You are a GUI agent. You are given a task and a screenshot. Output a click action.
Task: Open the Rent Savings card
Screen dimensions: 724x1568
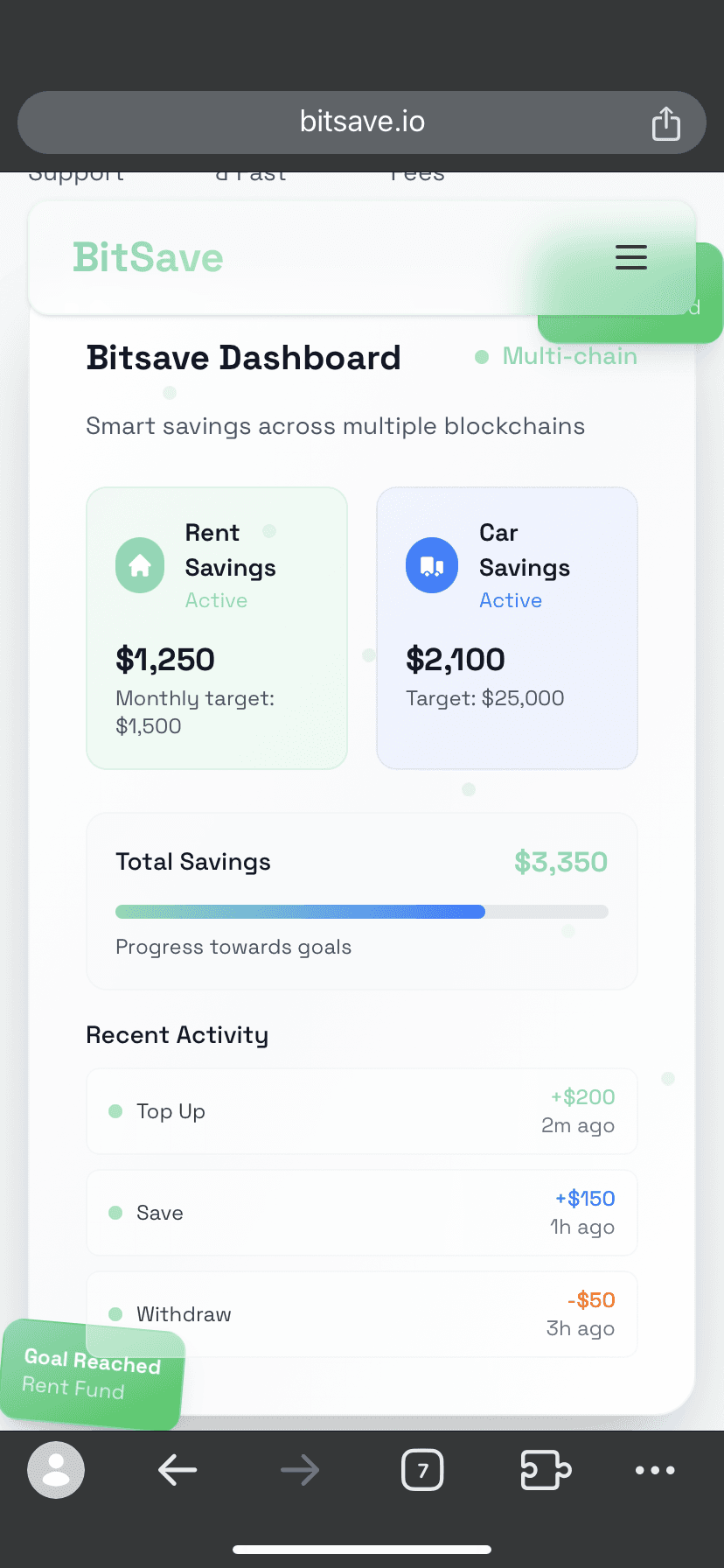[217, 628]
